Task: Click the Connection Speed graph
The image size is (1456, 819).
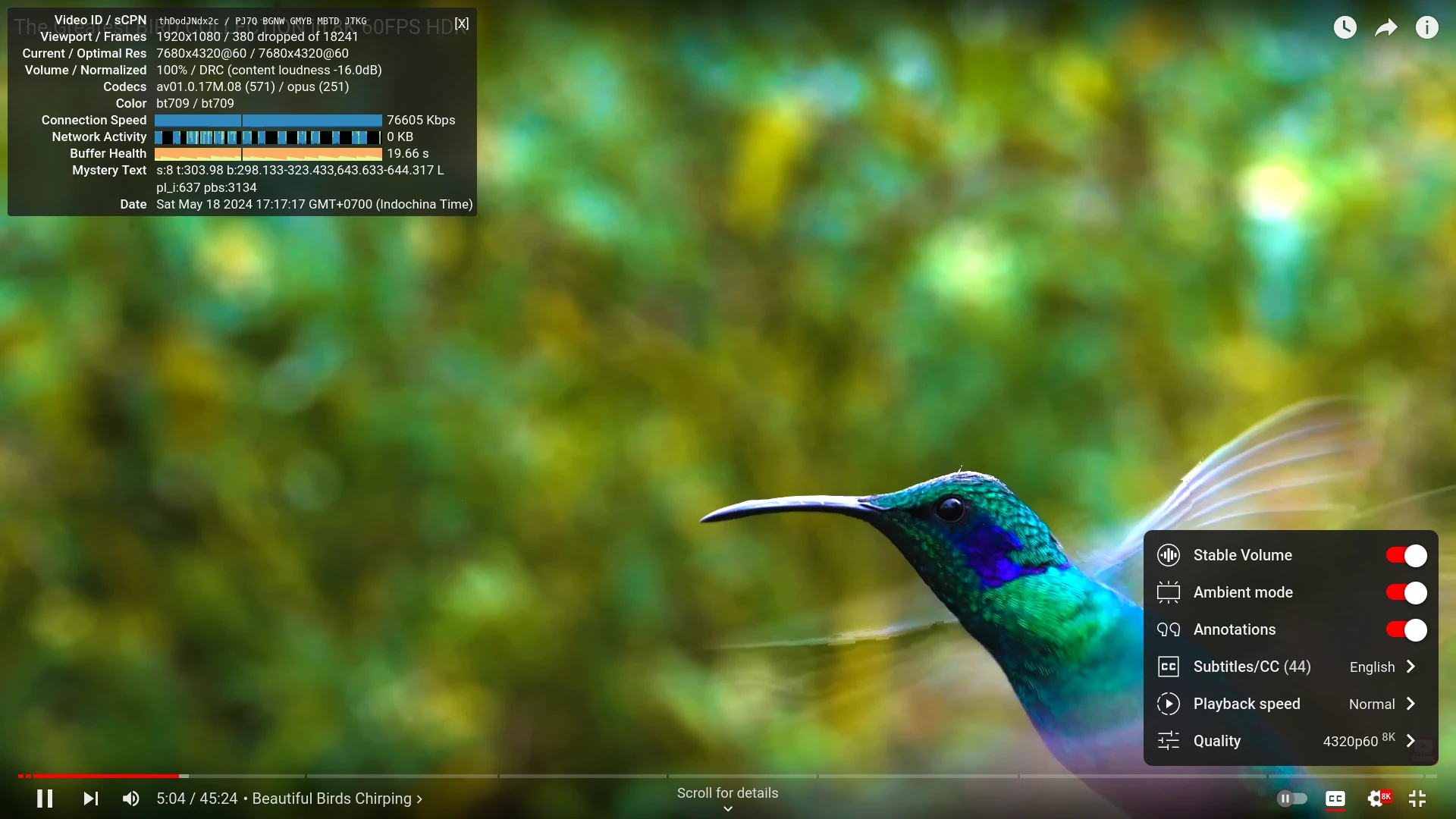Action: pyautogui.click(x=268, y=121)
